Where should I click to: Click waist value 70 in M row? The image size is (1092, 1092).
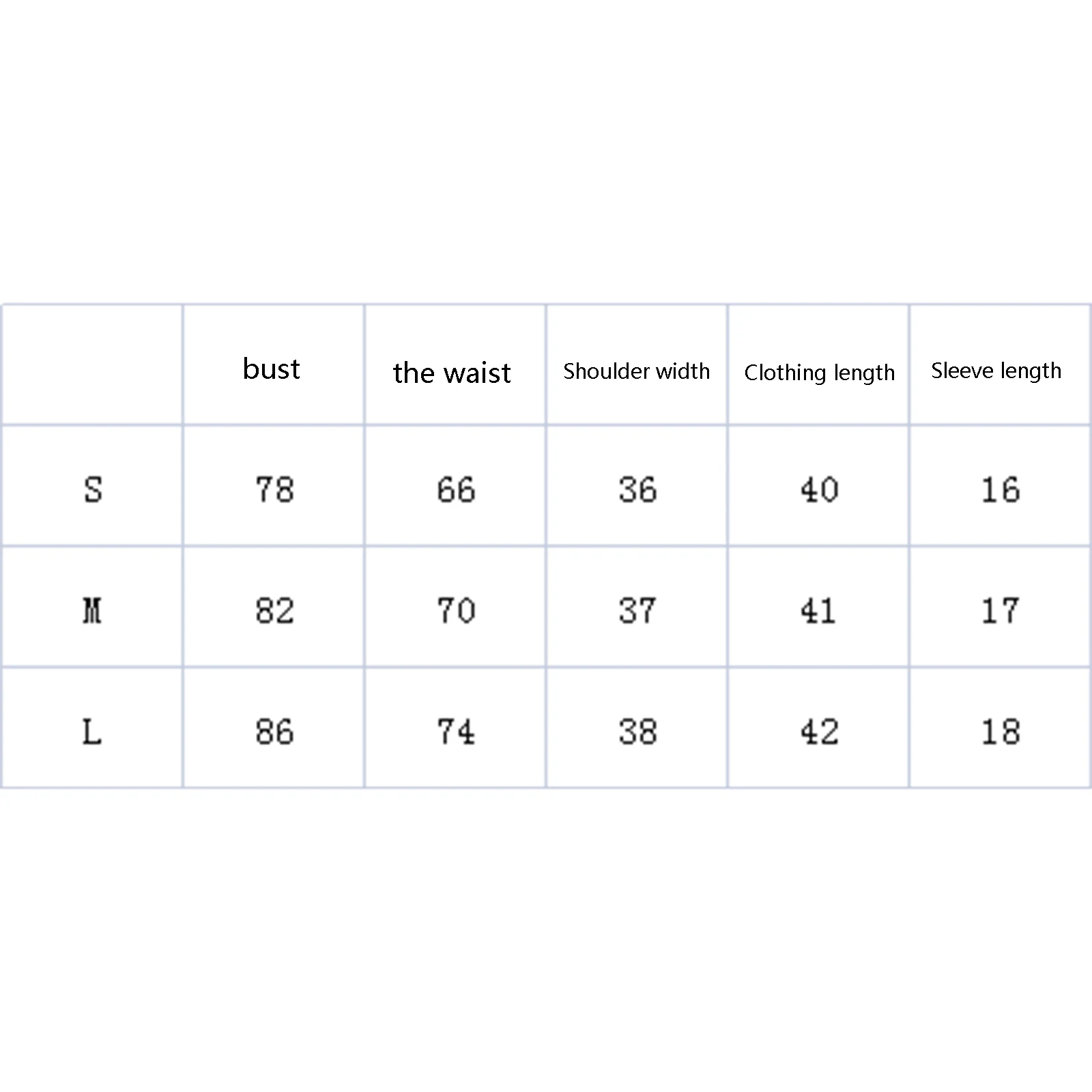(x=456, y=610)
